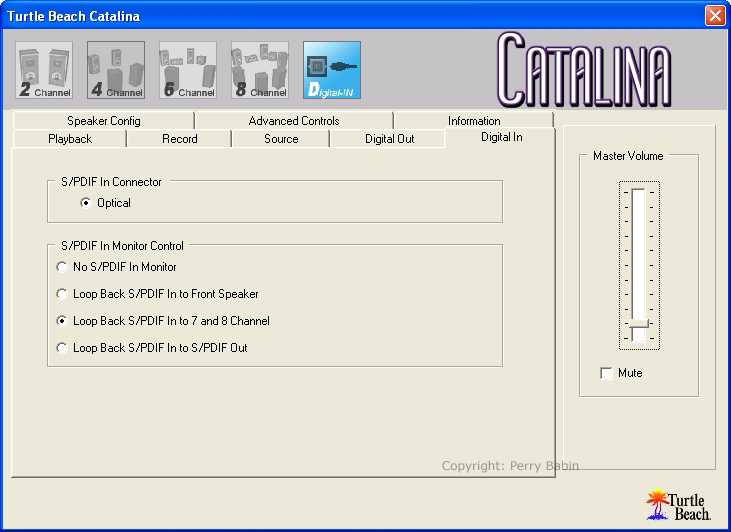731x532 pixels.
Task: Switch to the Record tab
Action: [179, 139]
